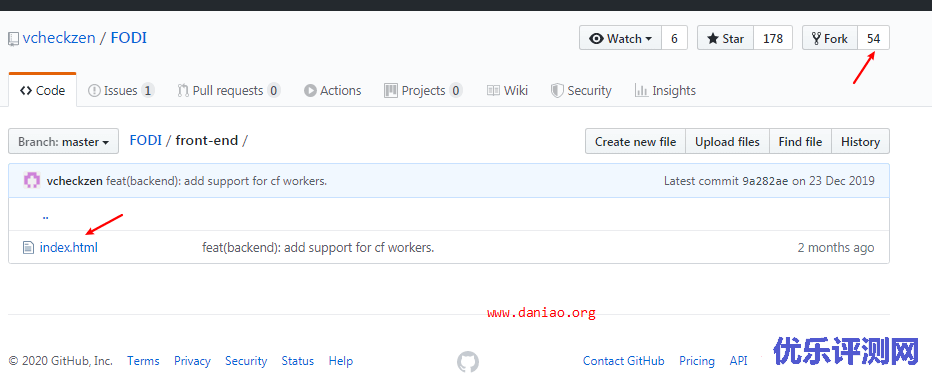Click the vcheckzen commit author avatar

coord(32,181)
